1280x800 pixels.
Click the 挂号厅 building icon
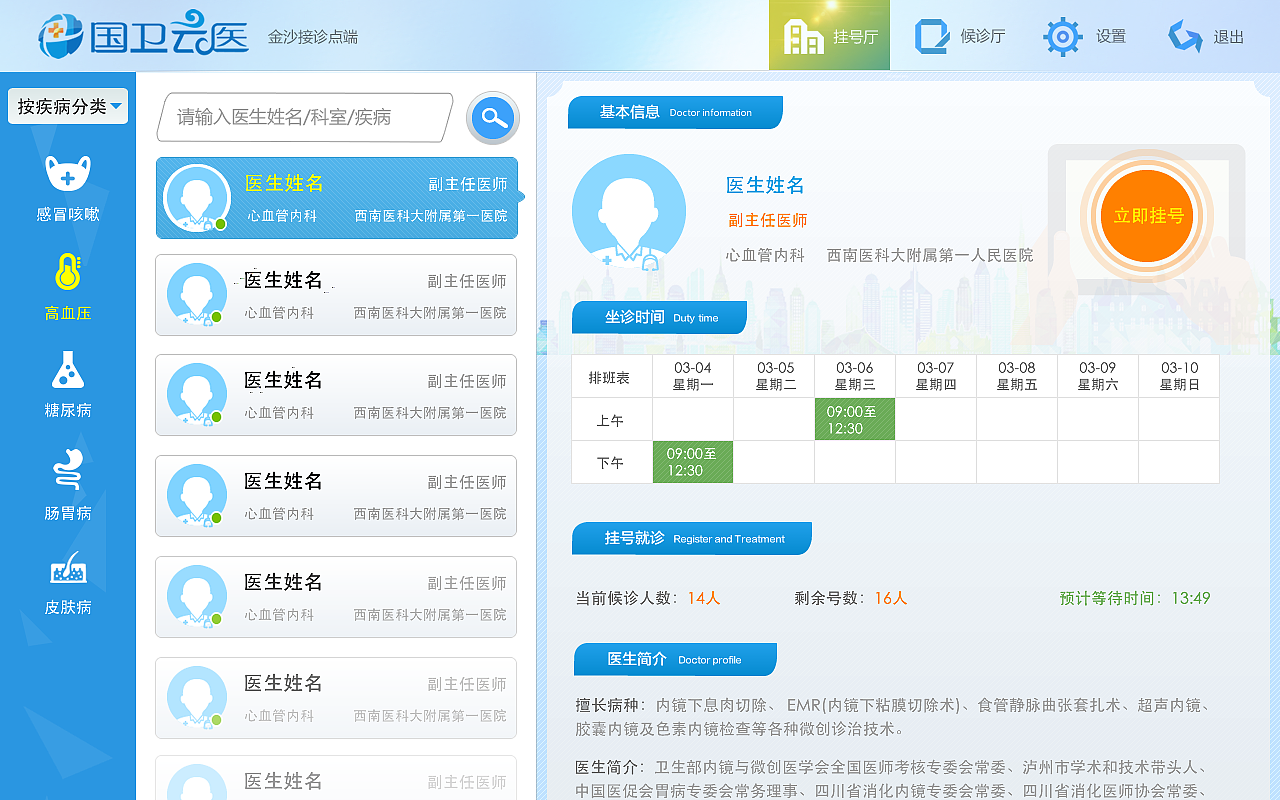click(x=803, y=36)
